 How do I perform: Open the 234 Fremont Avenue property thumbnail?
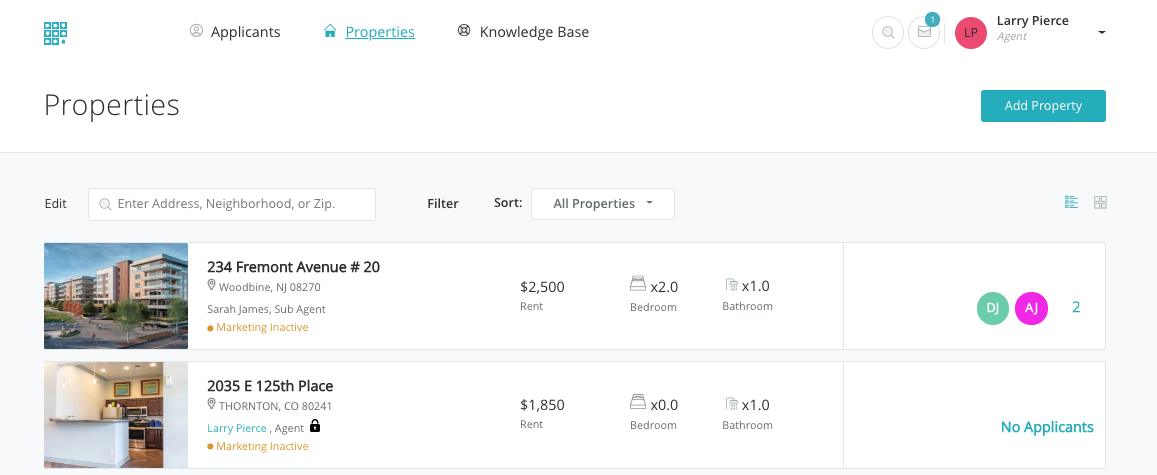116,296
